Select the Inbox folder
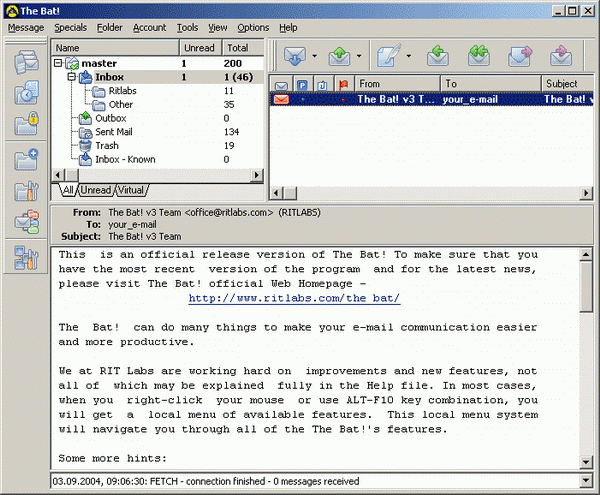Screen dimensions: 600x495 (109, 77)
